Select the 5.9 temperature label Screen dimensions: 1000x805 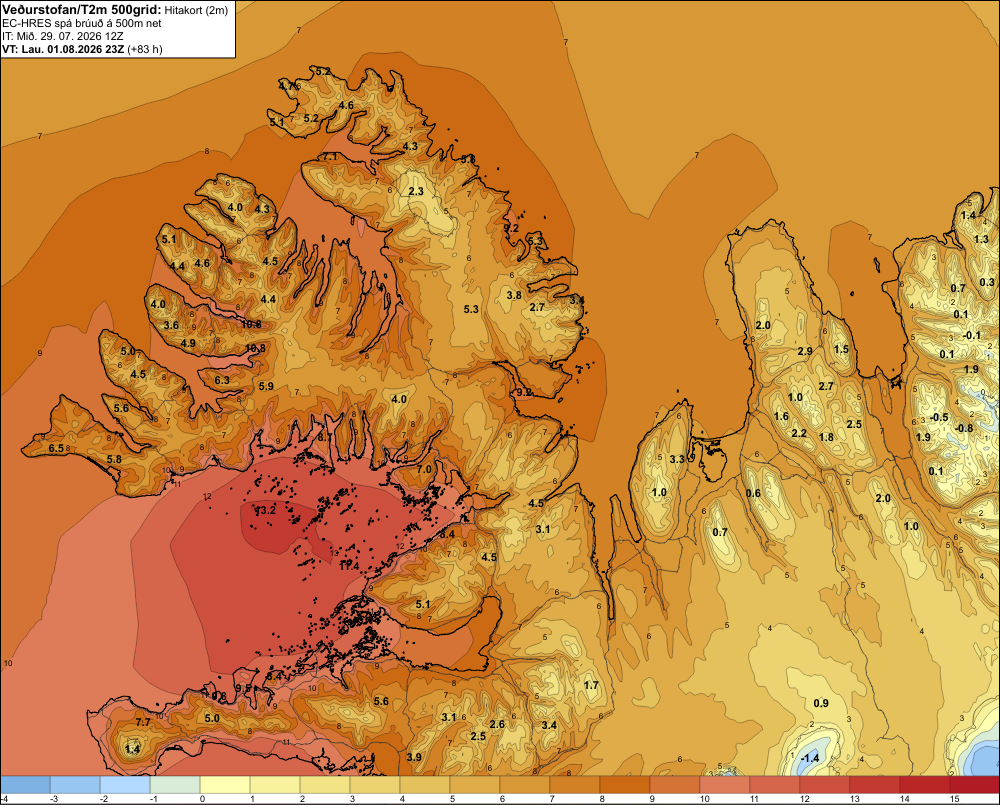(266, 386)
